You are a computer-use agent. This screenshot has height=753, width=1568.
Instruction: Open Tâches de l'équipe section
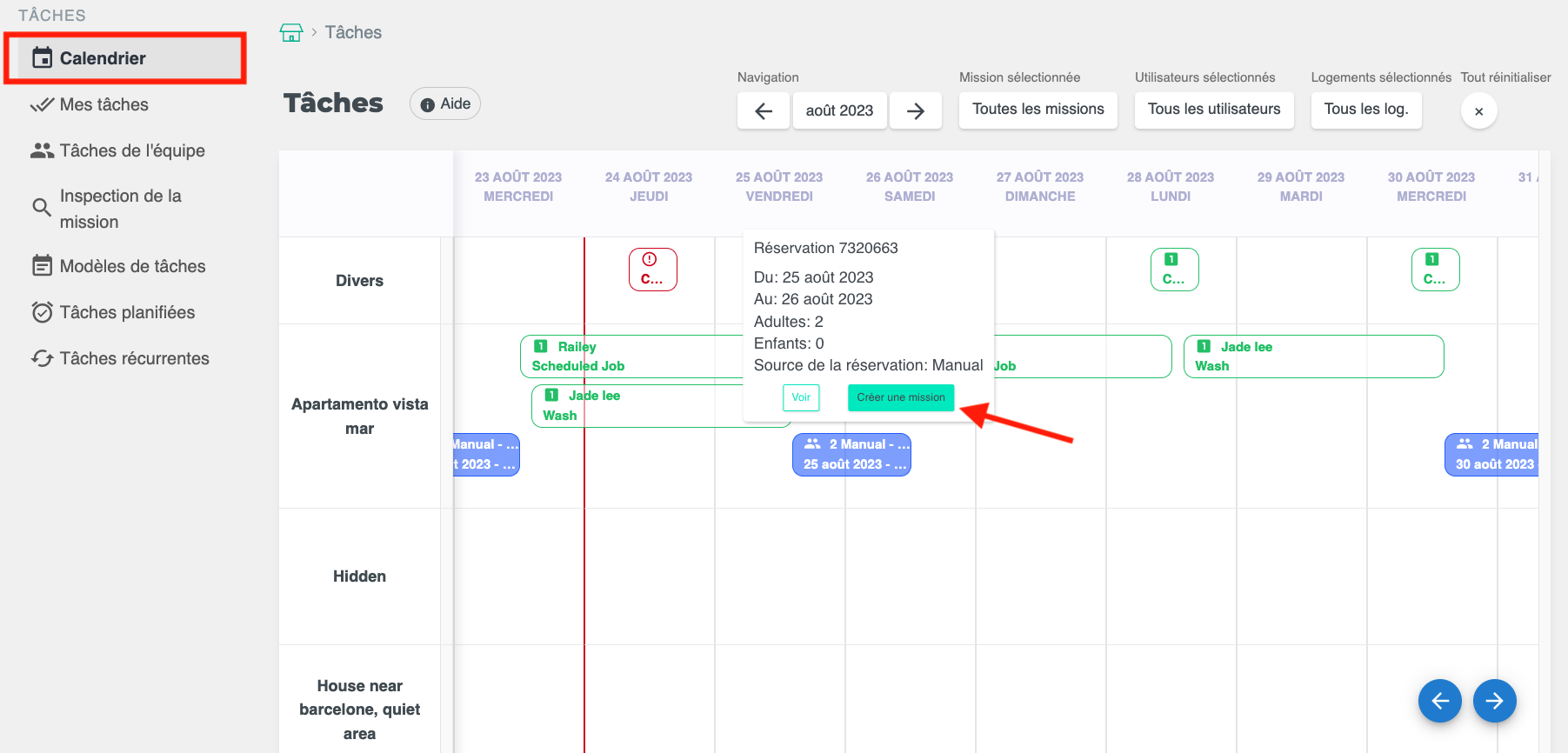coord(132,150)
